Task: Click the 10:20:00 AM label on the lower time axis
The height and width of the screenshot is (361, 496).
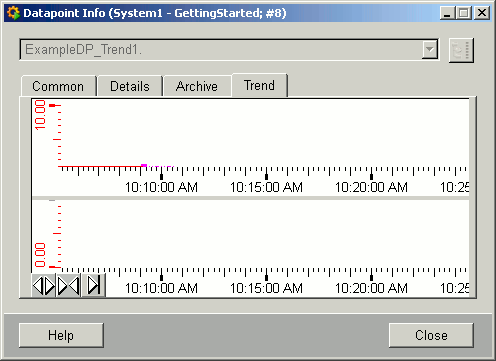Action: coord(371,288)
